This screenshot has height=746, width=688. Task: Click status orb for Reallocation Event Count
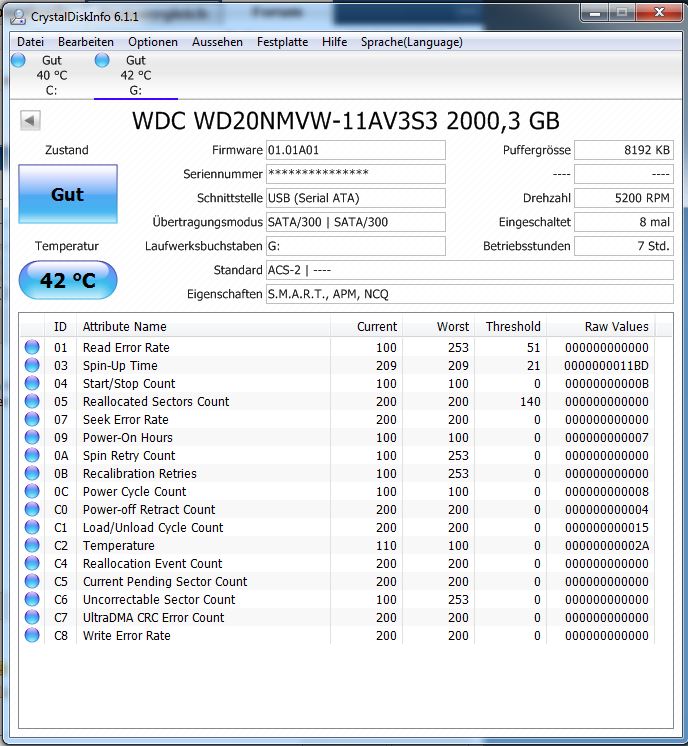click(x=32, y=563)
